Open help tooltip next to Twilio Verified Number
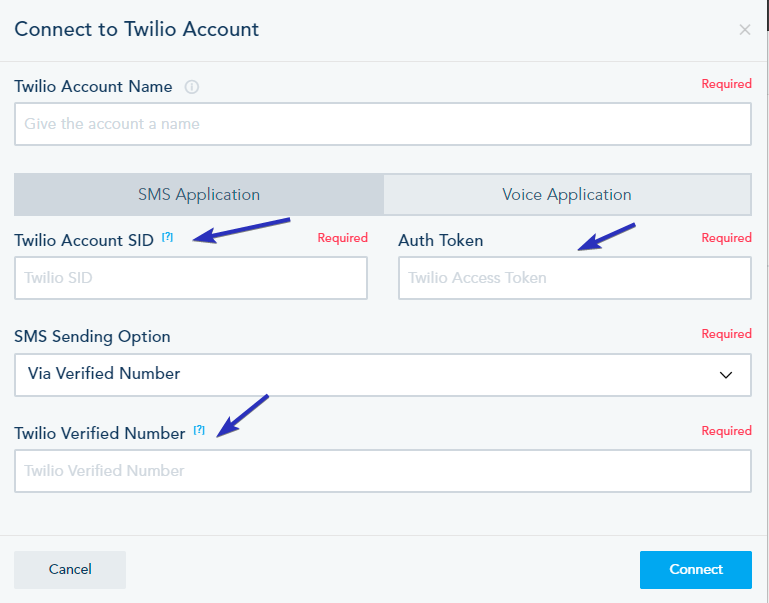The height and width of the screenshot is (603, 769). click(199, 430)
